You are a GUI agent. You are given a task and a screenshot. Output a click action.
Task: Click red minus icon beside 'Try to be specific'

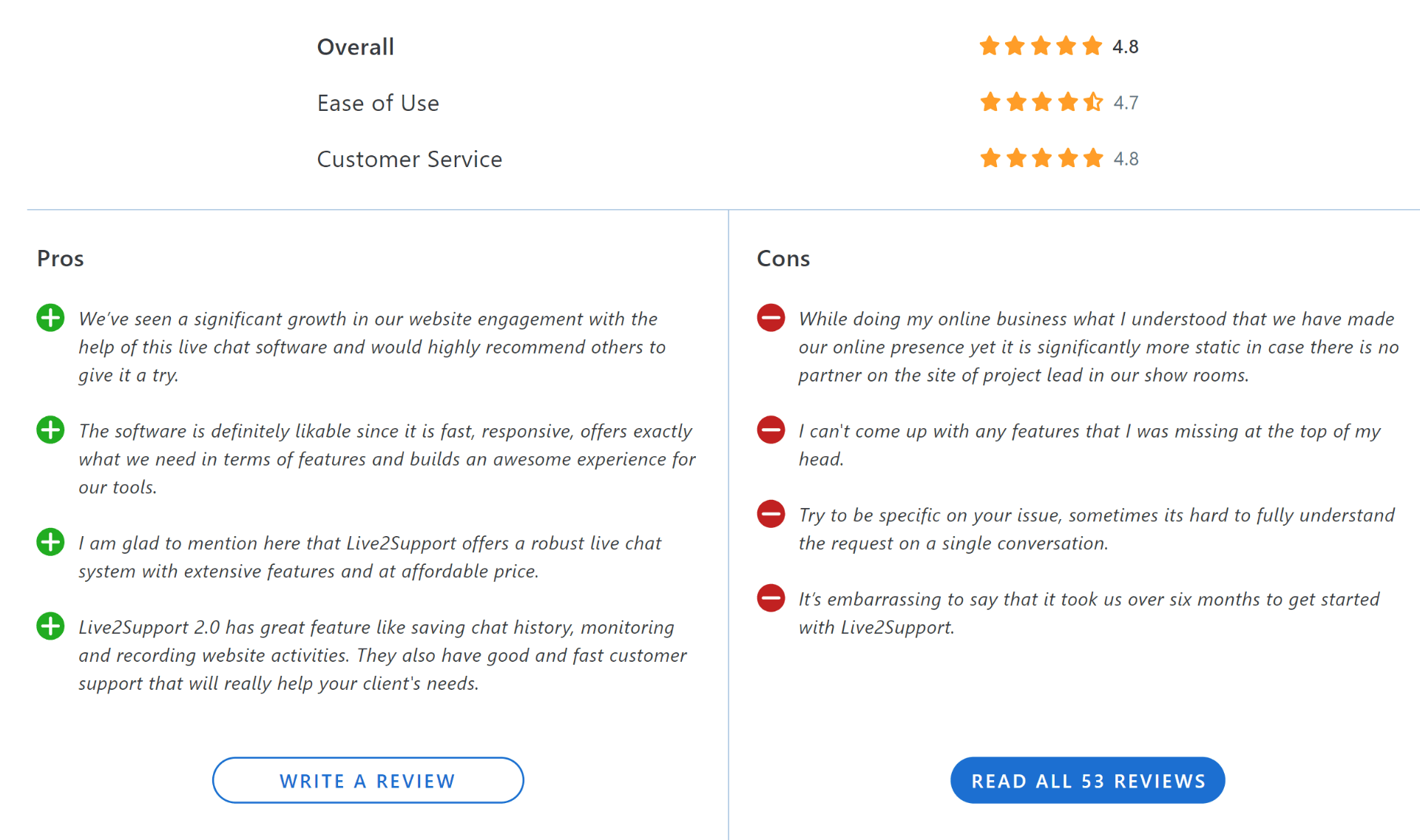point(771,514)
